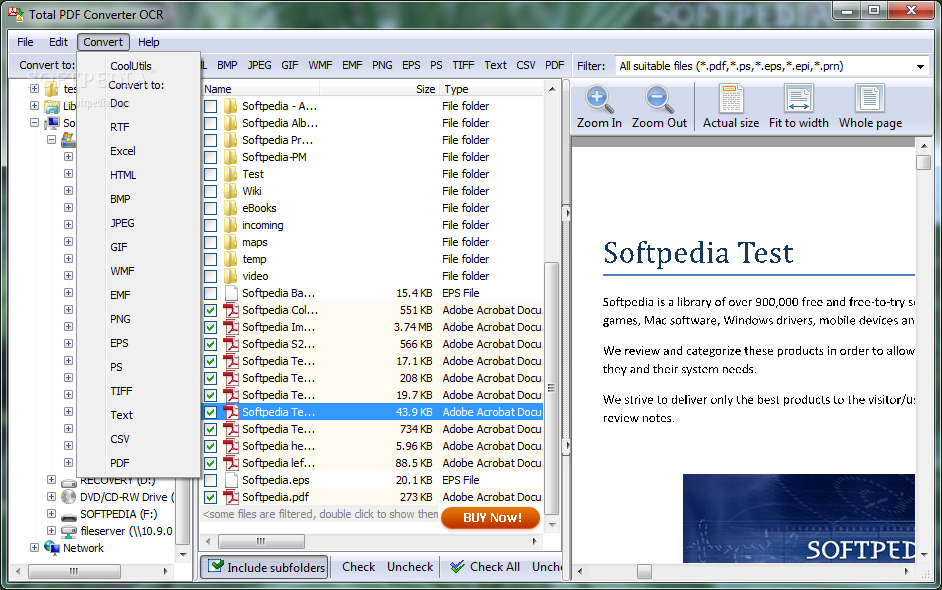Sort the file list by Name column
The height and width of the screenshot is (590, 942).
click(x=260, y=89)
